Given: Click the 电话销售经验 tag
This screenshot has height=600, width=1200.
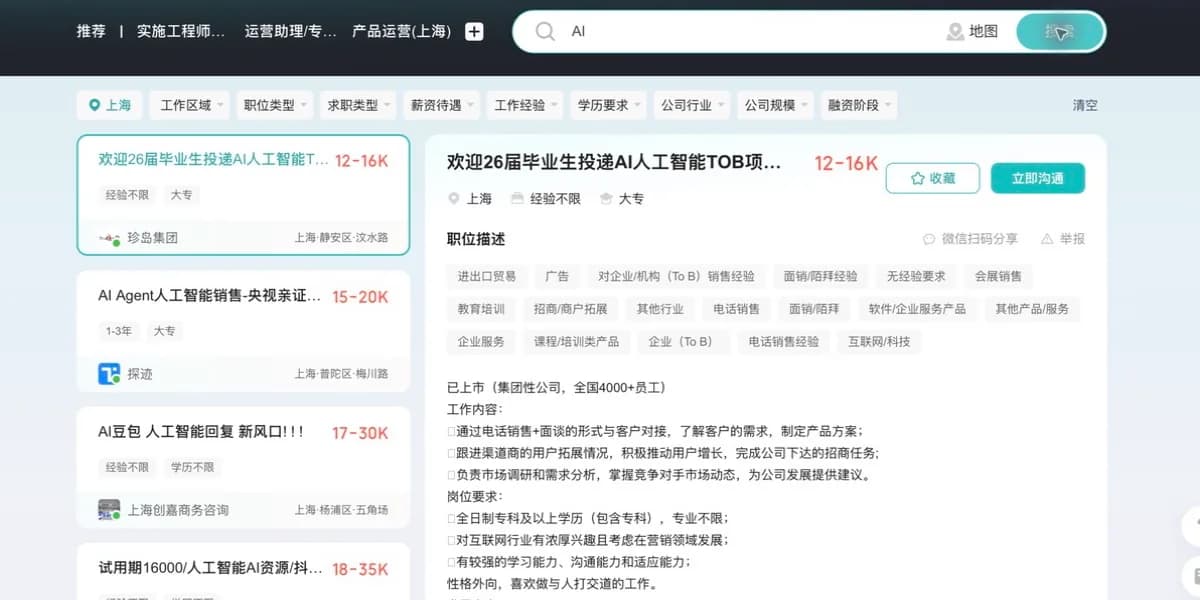Looking at the screenshot, I should click(784, 341).
